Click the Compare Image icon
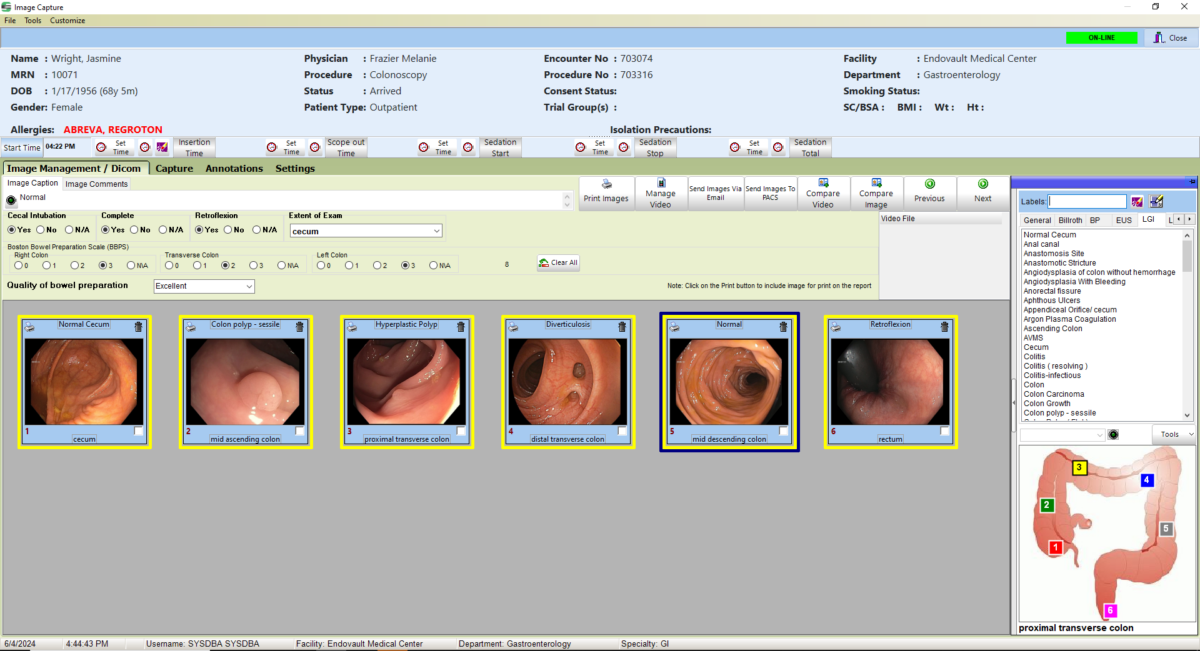 [876, 192]
